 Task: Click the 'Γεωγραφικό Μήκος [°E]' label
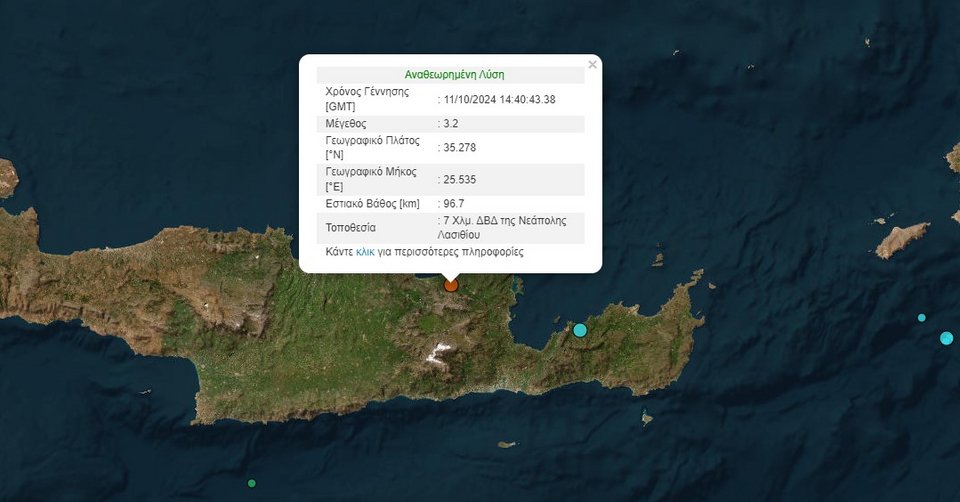click(371, 179)
